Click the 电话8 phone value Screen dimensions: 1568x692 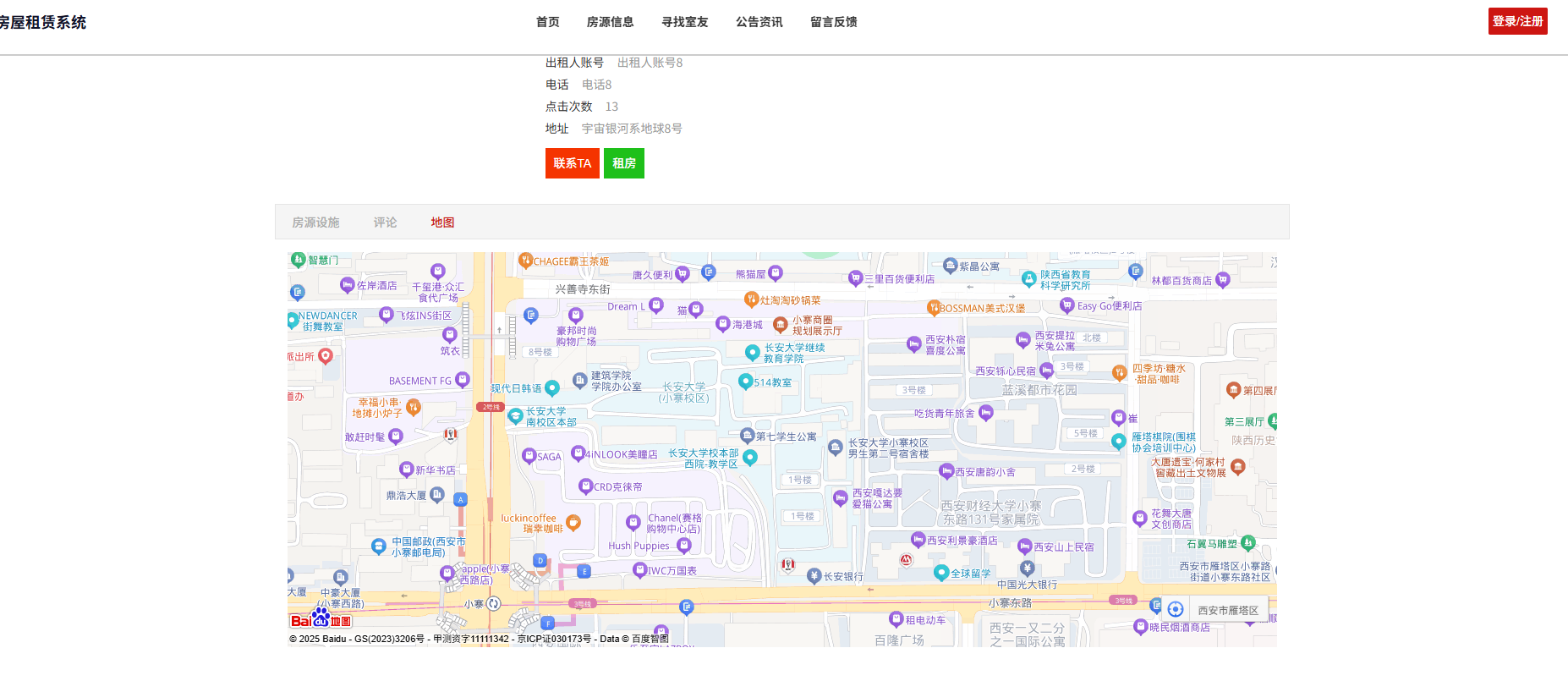click(596, 85)
